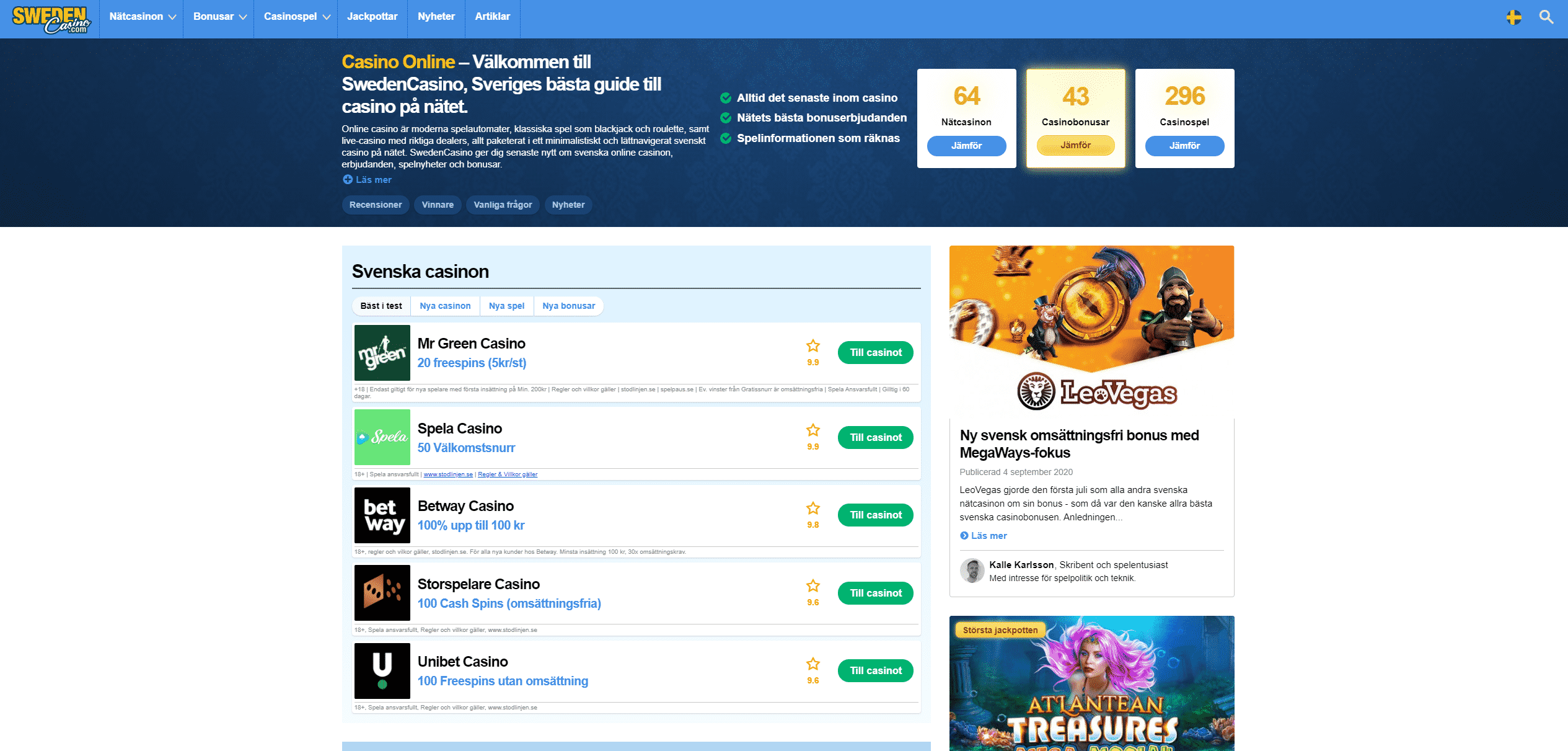The width and height of the screenshot is (1568, 751).
Task: Click Jämför under 296 Casinospel
Action: click(1184, 146)
